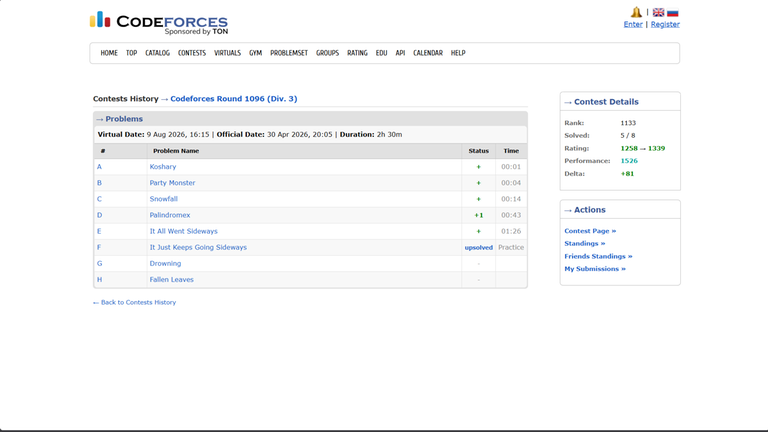Open the CALENDAR menu item
Image resolution: width=768 pixels, height=432 pixels.
tap(428, 53)
